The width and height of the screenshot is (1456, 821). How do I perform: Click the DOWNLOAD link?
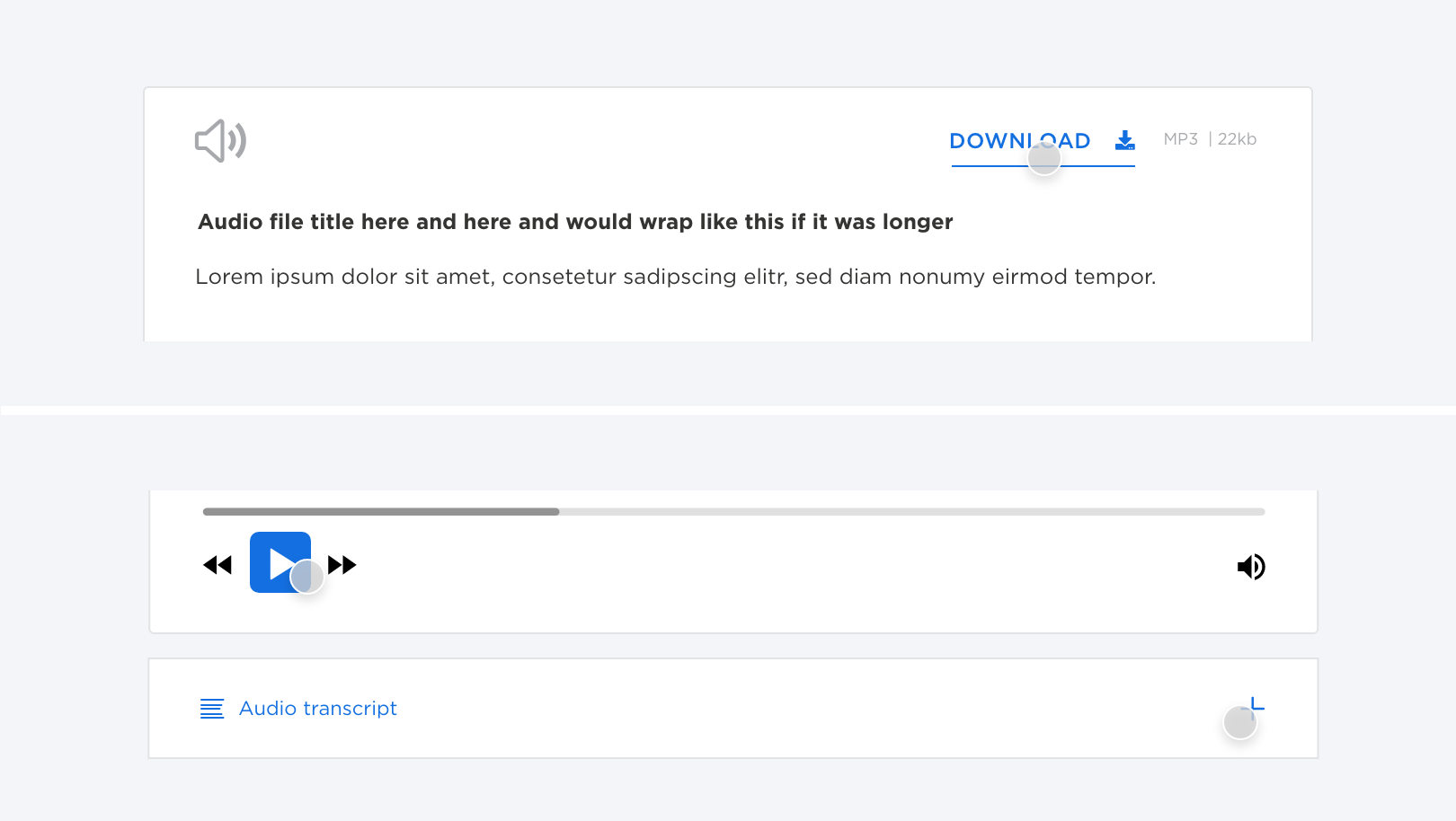[x=1018, y=141]
